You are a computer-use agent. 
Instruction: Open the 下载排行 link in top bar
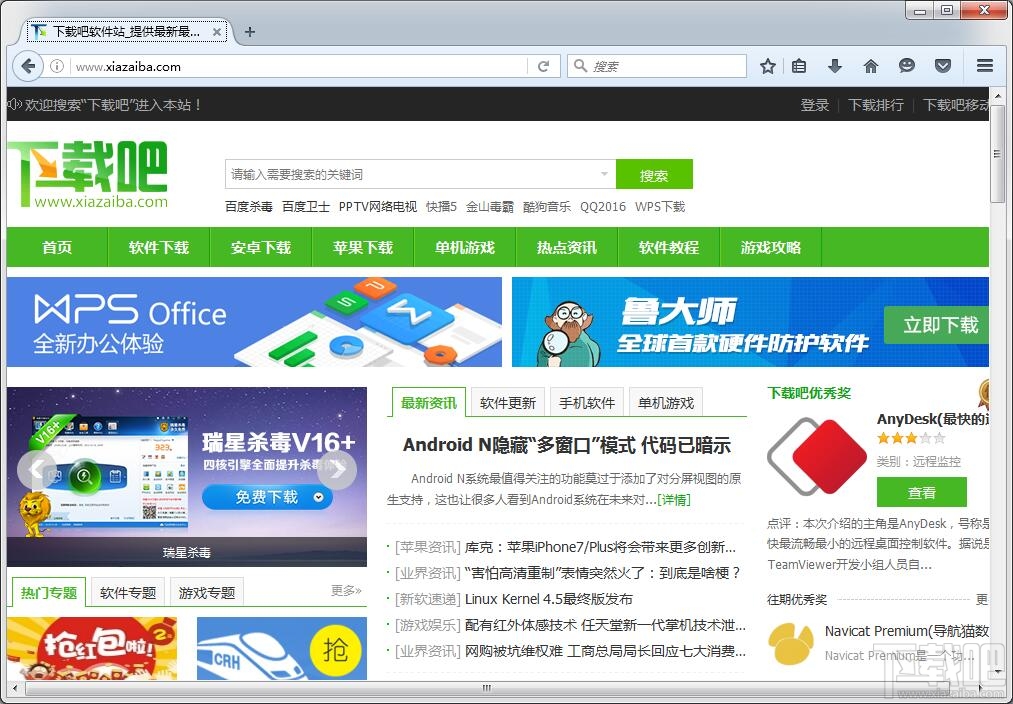click(875, 105)
